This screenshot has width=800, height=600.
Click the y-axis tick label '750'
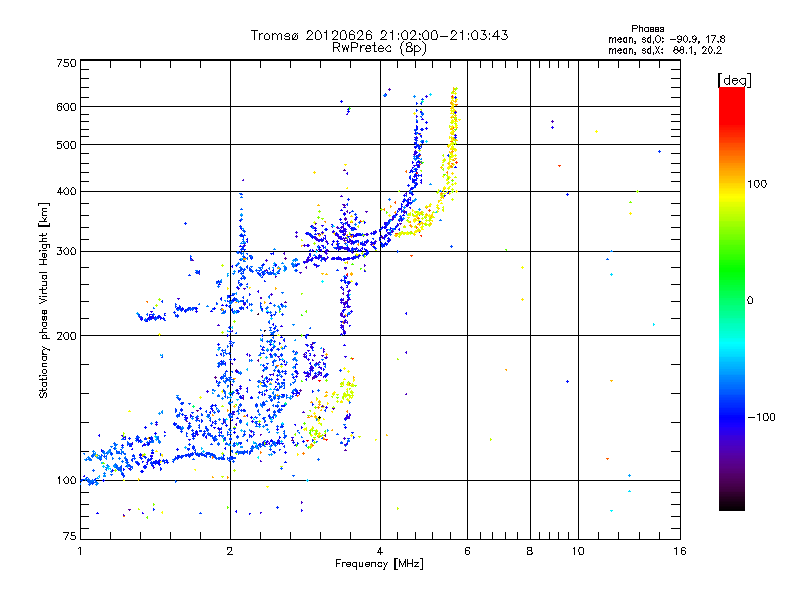coord(66,63)
